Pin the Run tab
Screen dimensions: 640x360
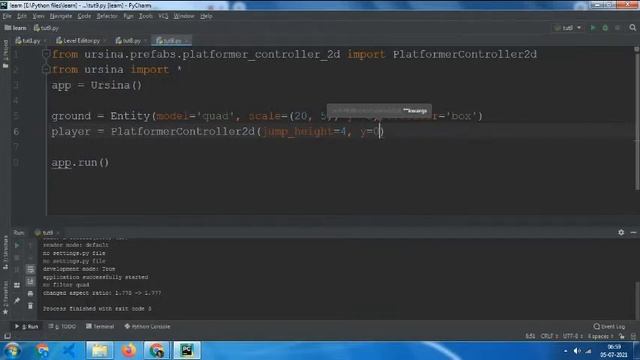click(x=17, y=301)
